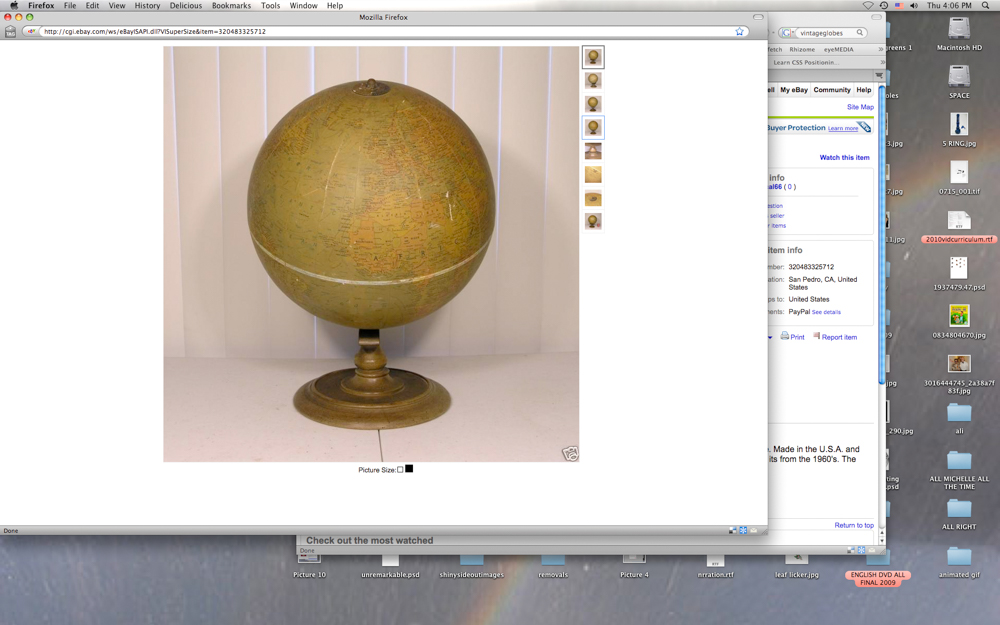Bookmark this page with the star icon
Screen dimensions: 1000x625
pos(739,31)
